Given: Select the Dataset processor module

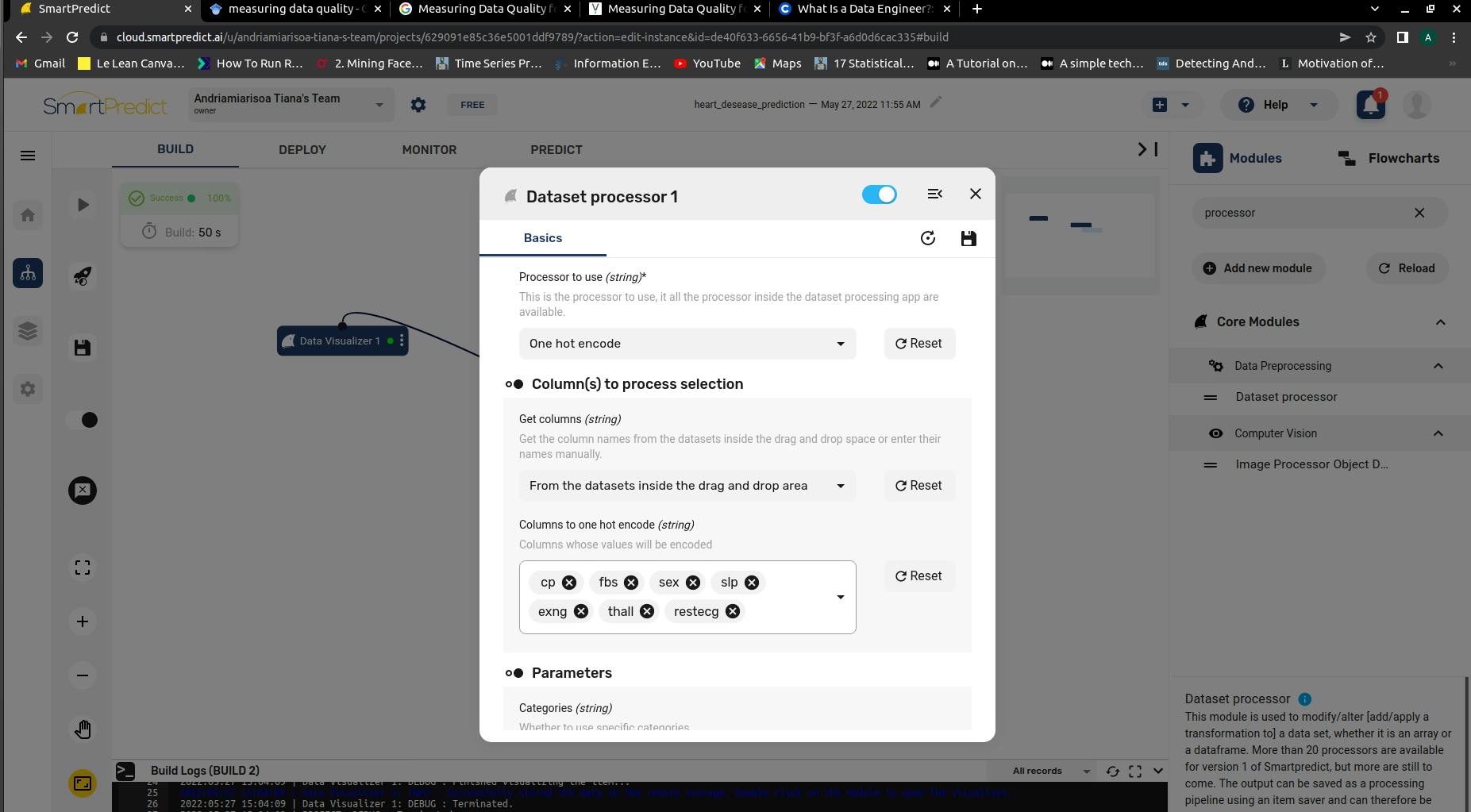Looking at the screenshot, I should coord(1286,397).
